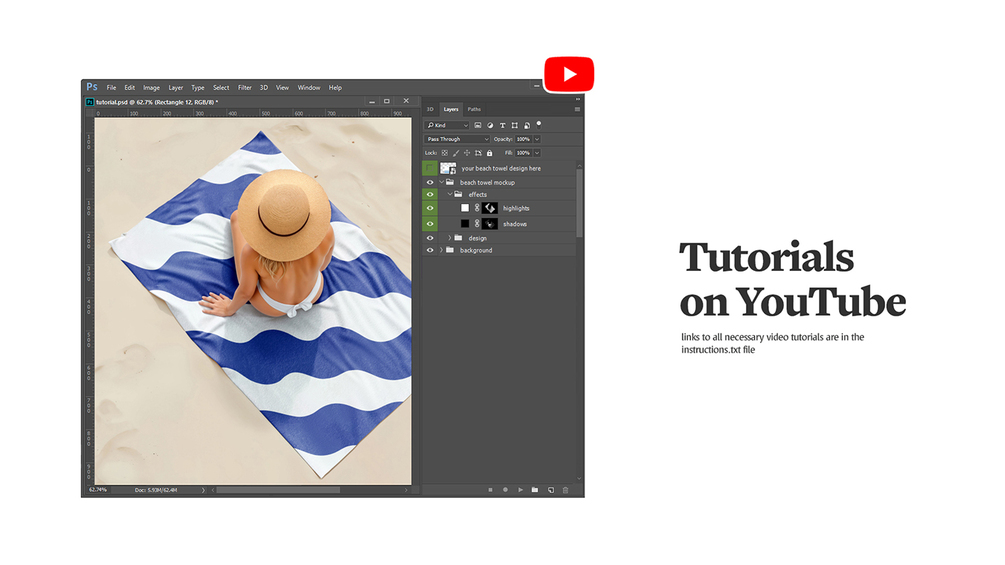Expand the background group

click(x=442, y=250)
